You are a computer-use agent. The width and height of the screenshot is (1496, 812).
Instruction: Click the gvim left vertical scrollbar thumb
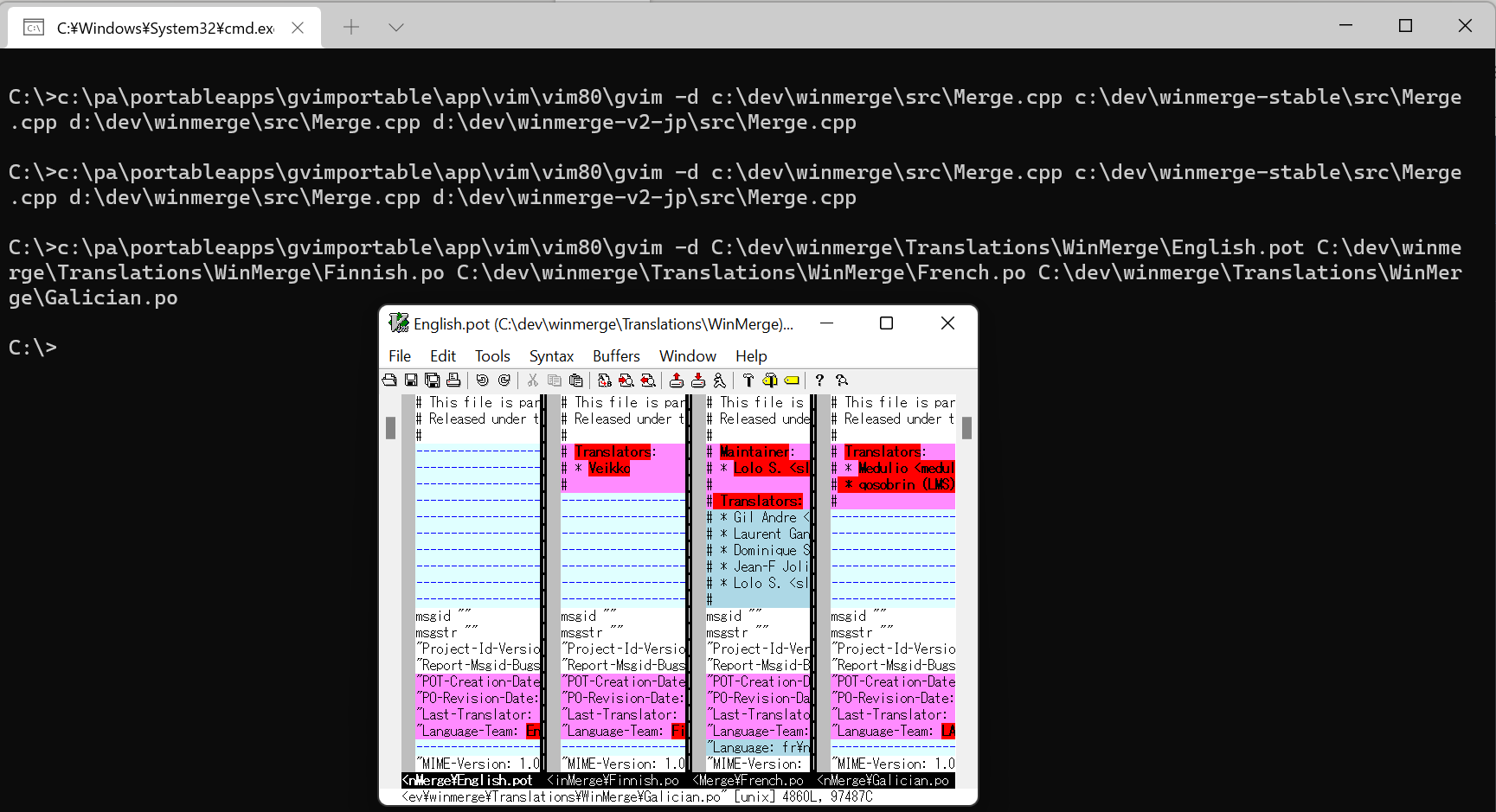[390, 428]
